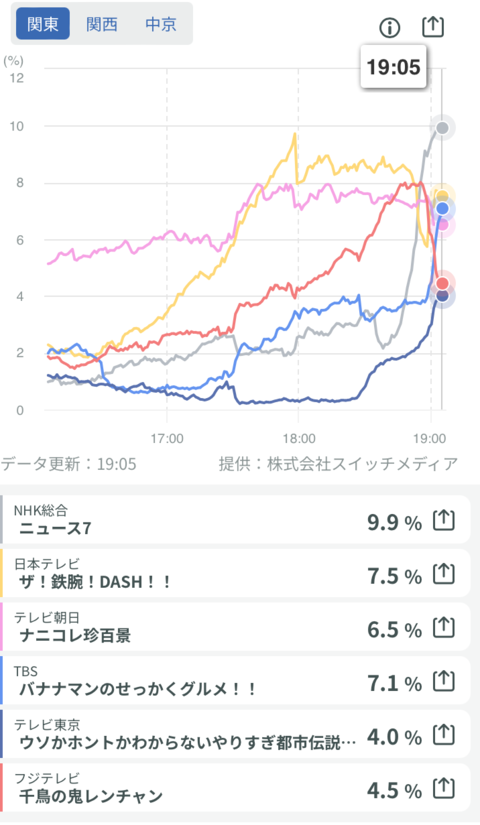Tap the chart share icon at top
The image size is (480, 825).
[x=433, y=27]
